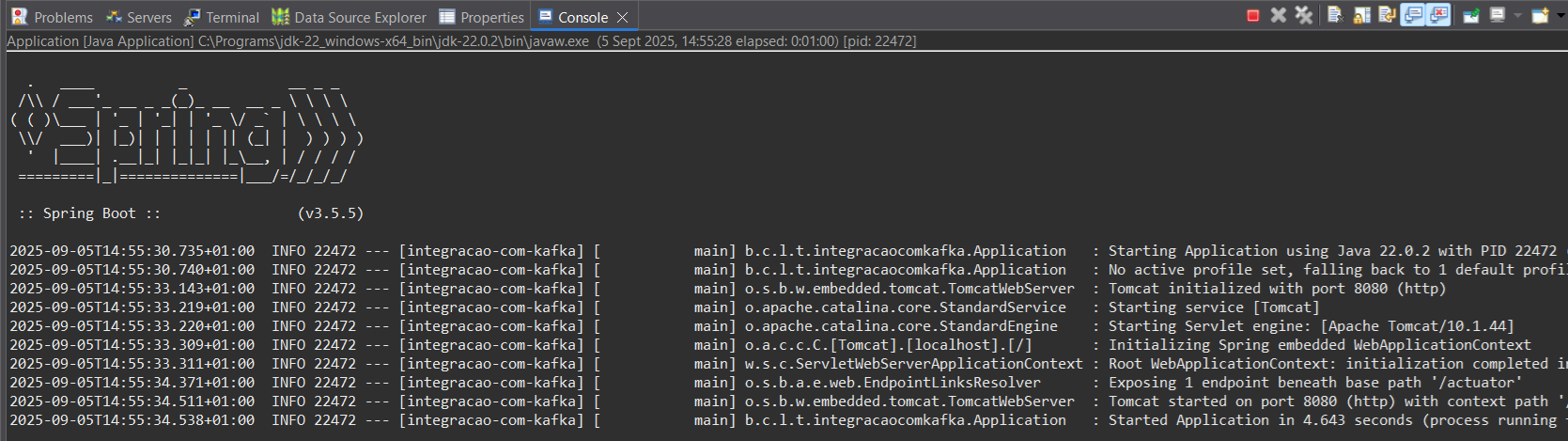Toggle Show Console When Standard Error Changes
The height and width of the screenshot is (441, 1568).
(x=1438, y=15)
